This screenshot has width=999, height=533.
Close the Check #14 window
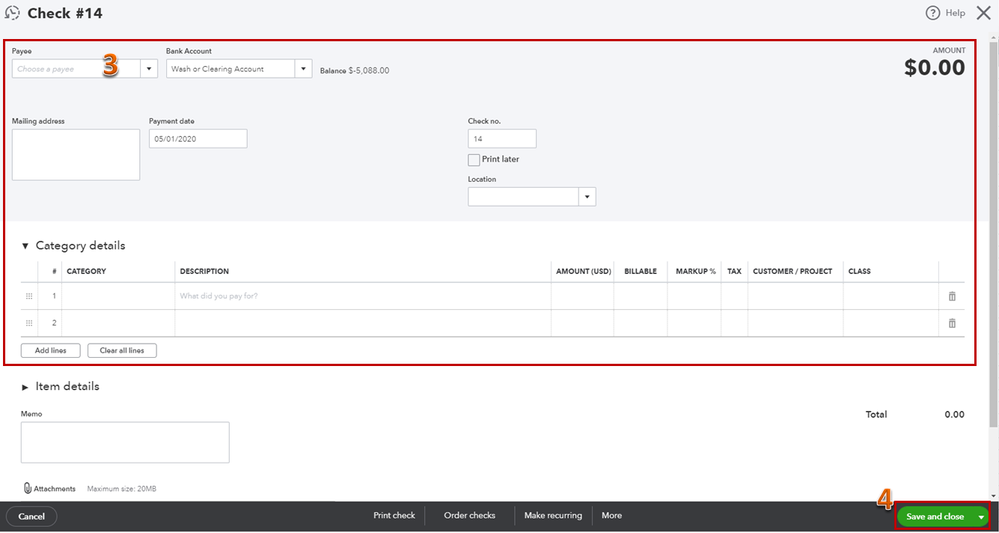click(983, 13)
